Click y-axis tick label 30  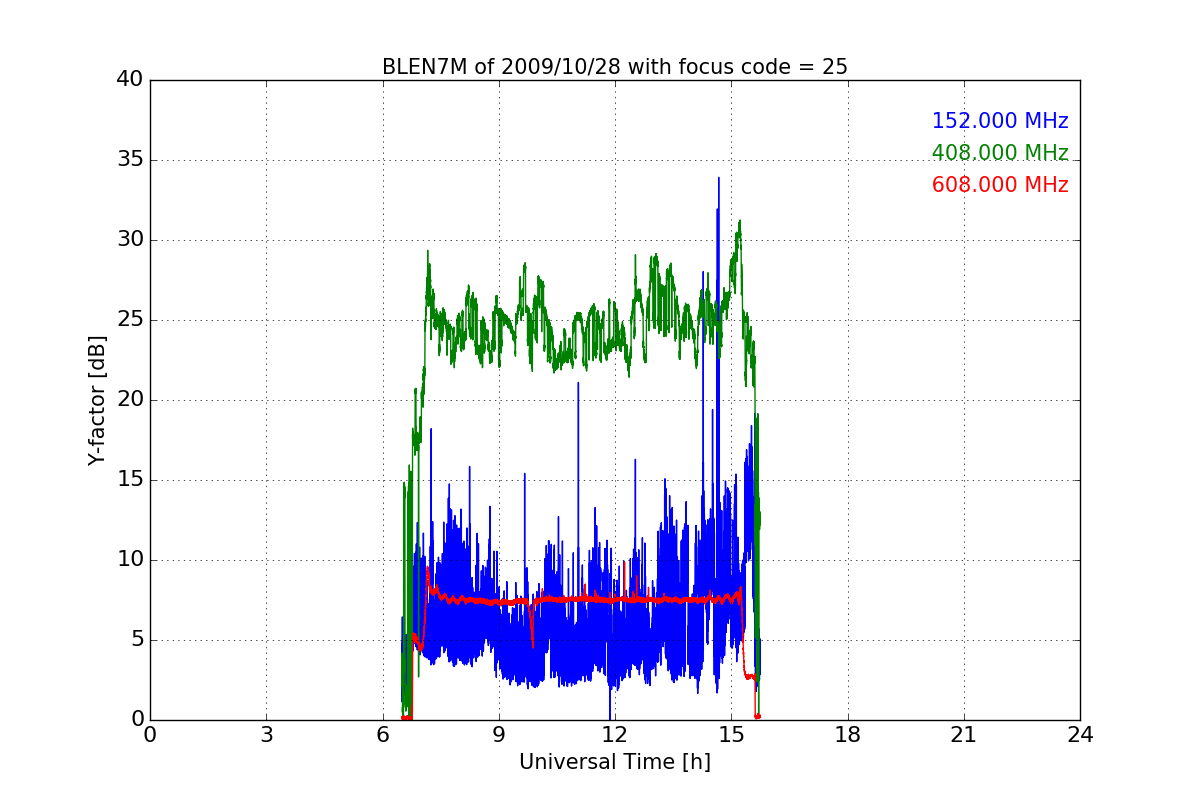tap(130, 240)
